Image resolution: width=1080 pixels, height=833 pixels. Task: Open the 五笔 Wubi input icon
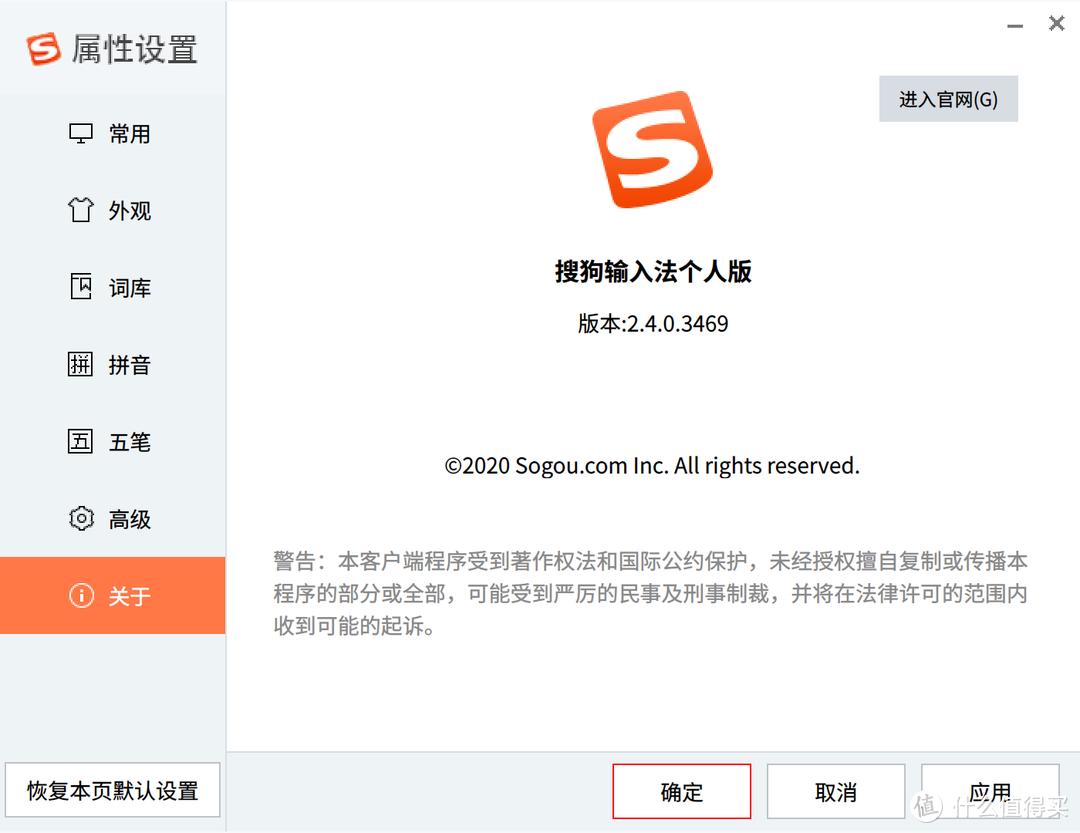[79, 441]
